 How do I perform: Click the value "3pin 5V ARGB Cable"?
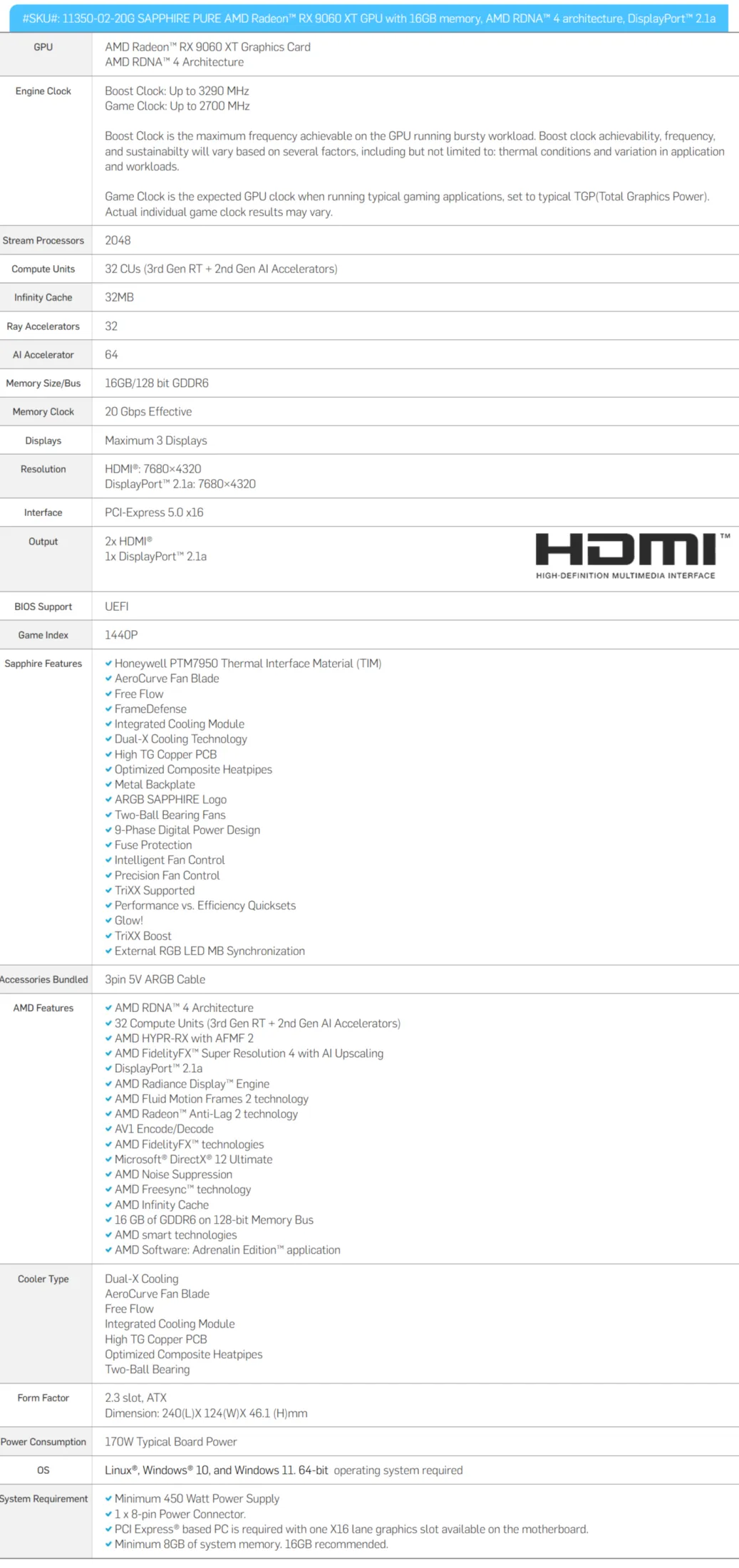[x=155, y=979]
